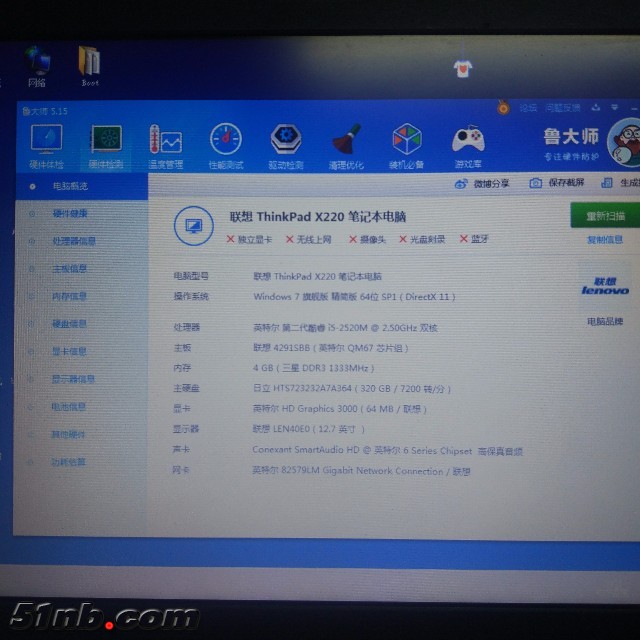Click the Lenovo 联想 brand logo
This screenshot has height=640, width=640.
(x=605, y=286)
